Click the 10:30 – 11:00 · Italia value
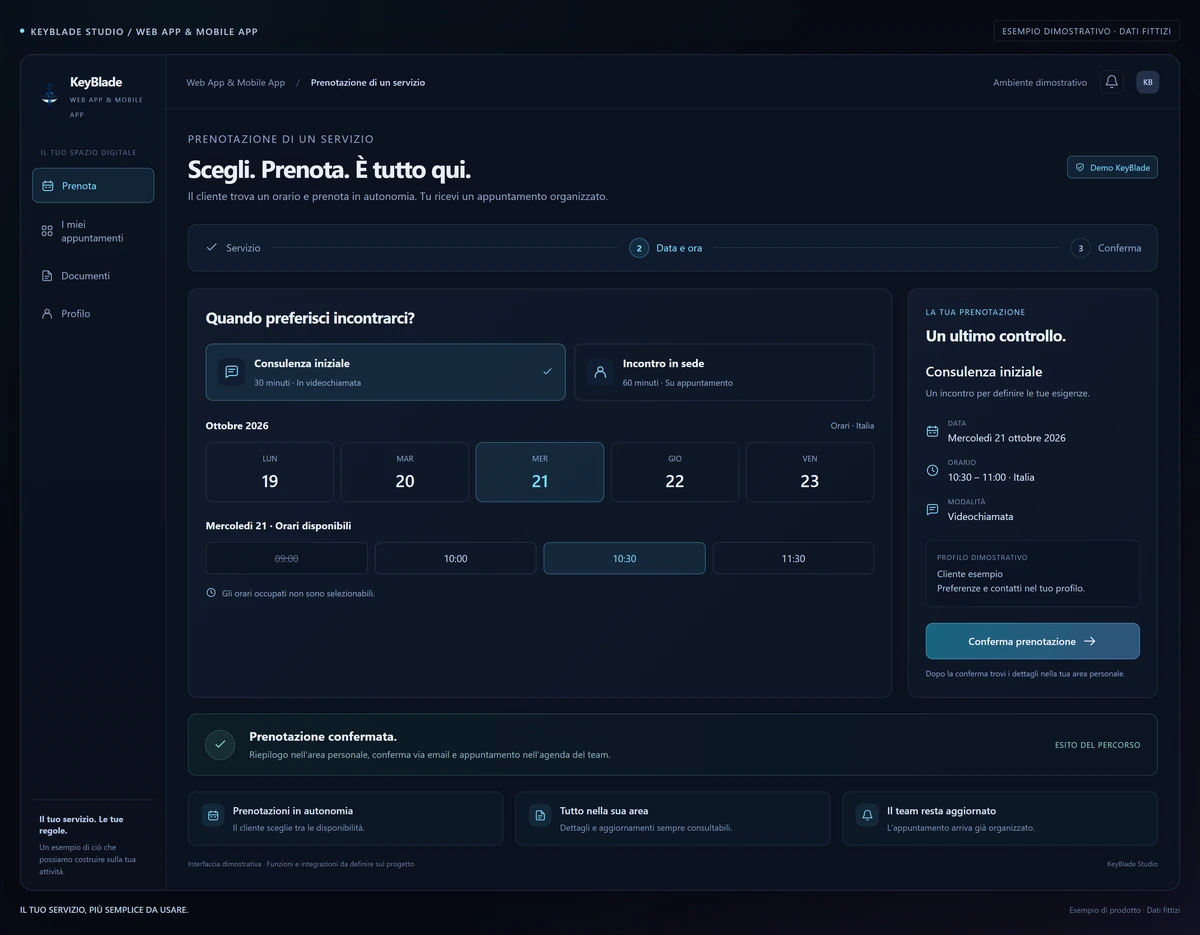The image size is (1200, 935). (991, 477)
